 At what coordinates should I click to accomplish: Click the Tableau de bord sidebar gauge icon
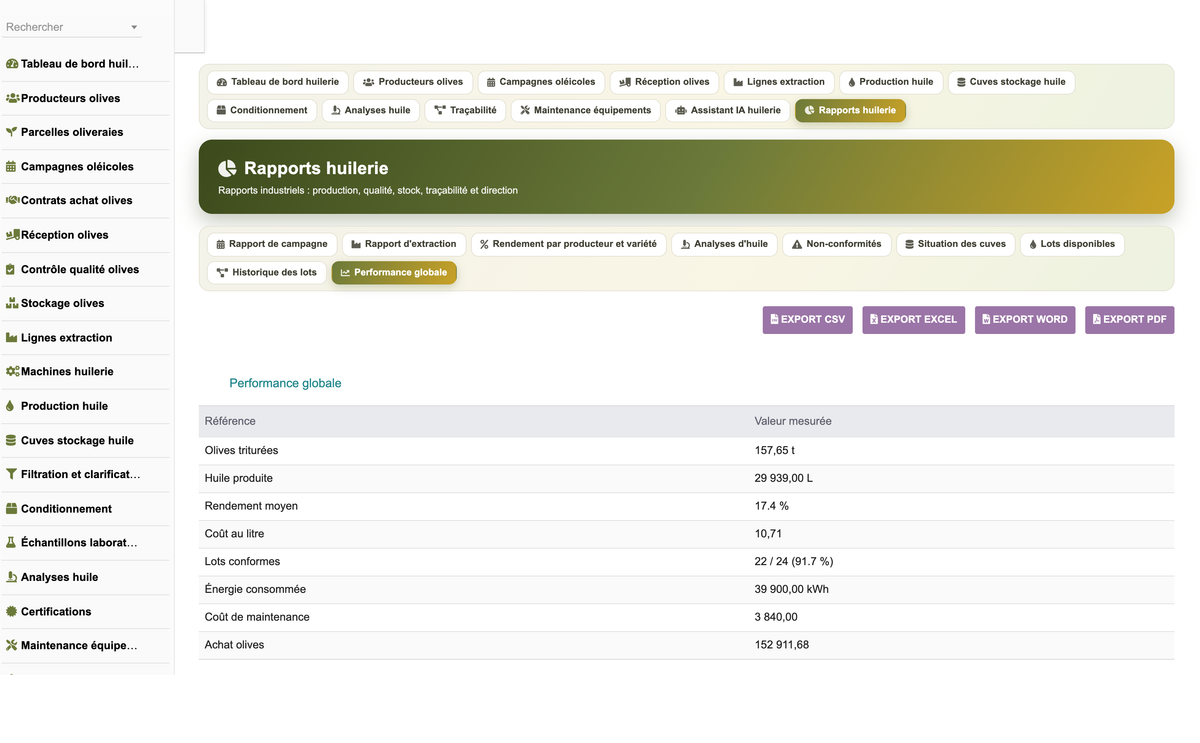pos(12,64)
